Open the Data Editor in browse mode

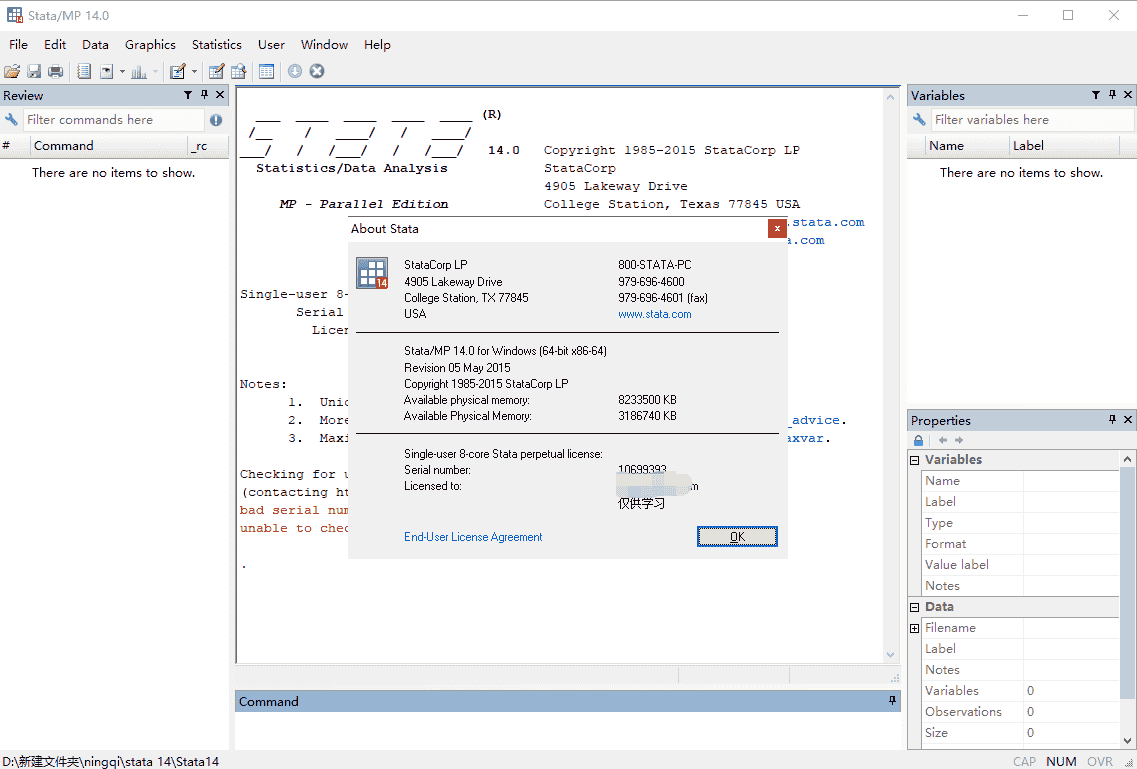[238, 71]
